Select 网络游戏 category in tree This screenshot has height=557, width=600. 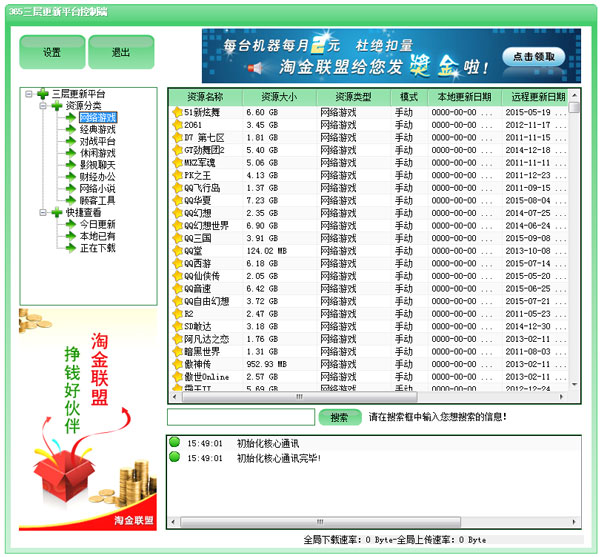pyautogui.click(x=98, y=117)
